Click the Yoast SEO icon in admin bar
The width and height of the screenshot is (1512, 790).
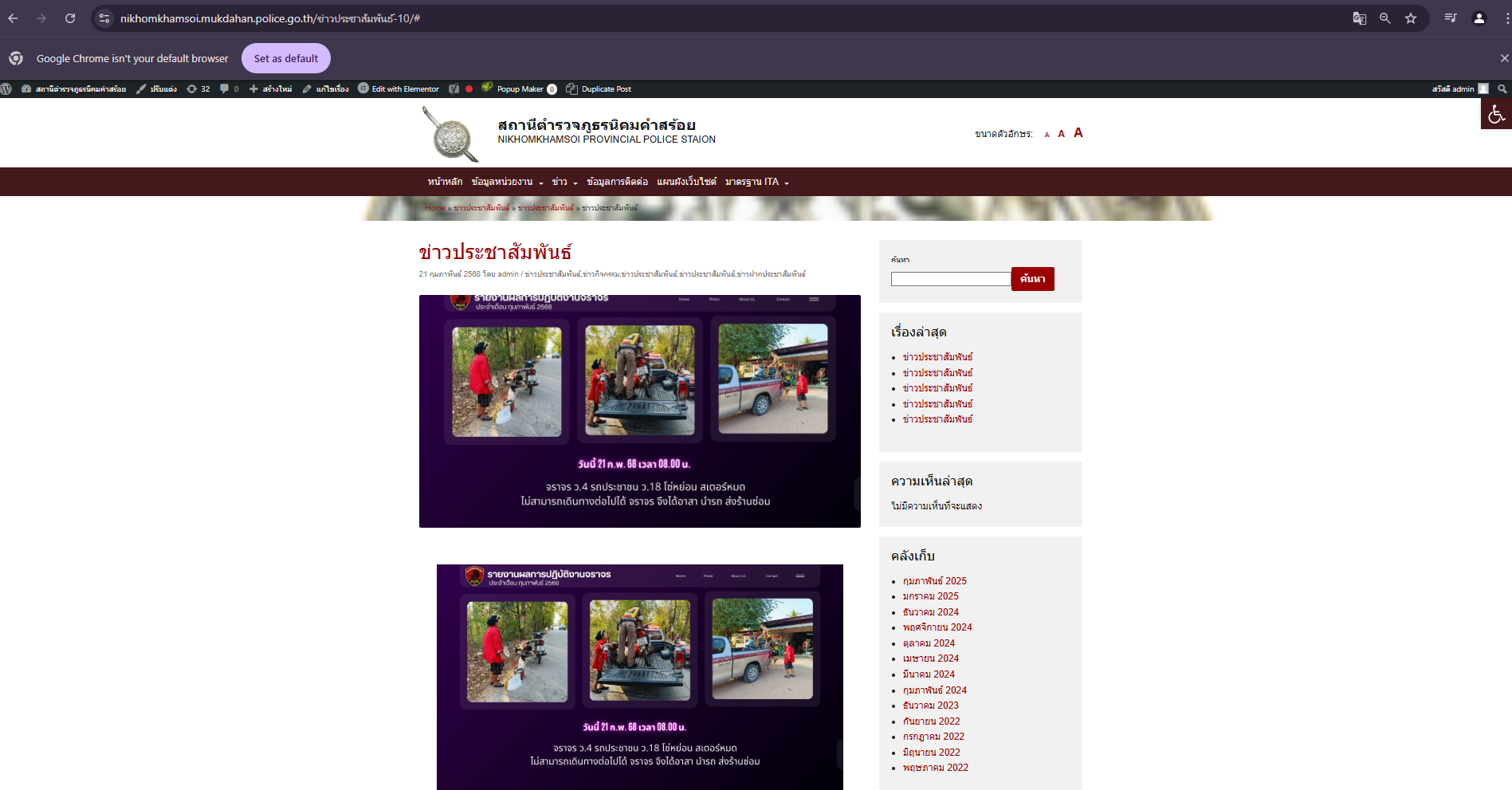(454, 89)
